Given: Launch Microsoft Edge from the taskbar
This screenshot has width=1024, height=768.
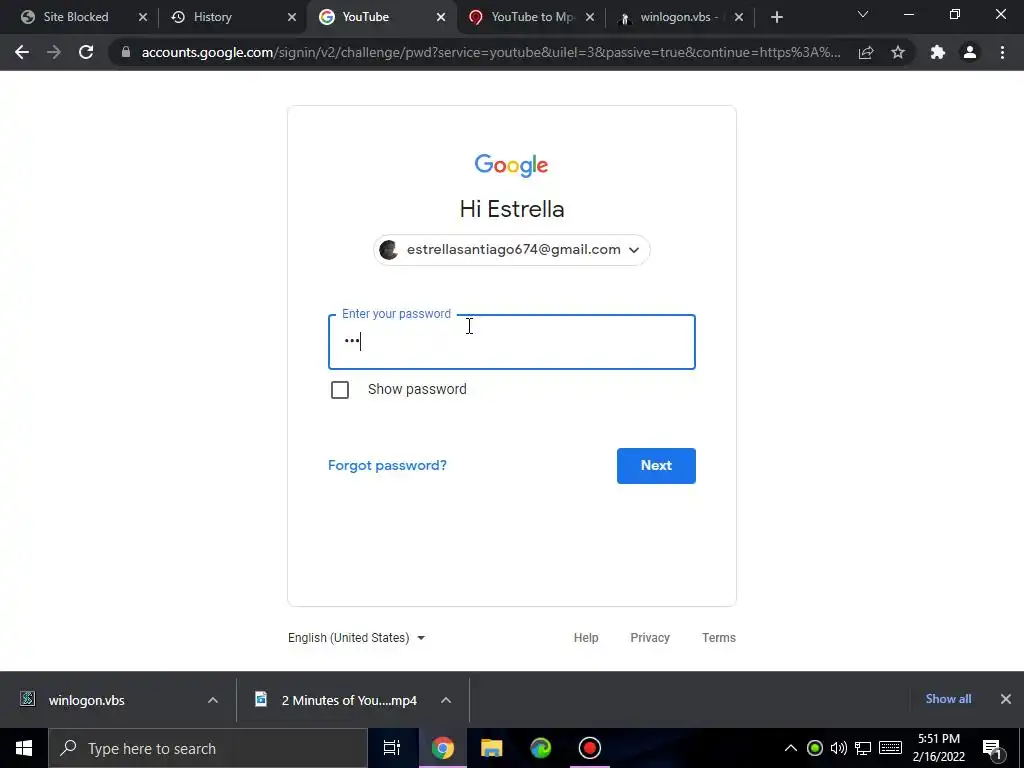Looking at the screenshot, I should click(x=541, y=748).
